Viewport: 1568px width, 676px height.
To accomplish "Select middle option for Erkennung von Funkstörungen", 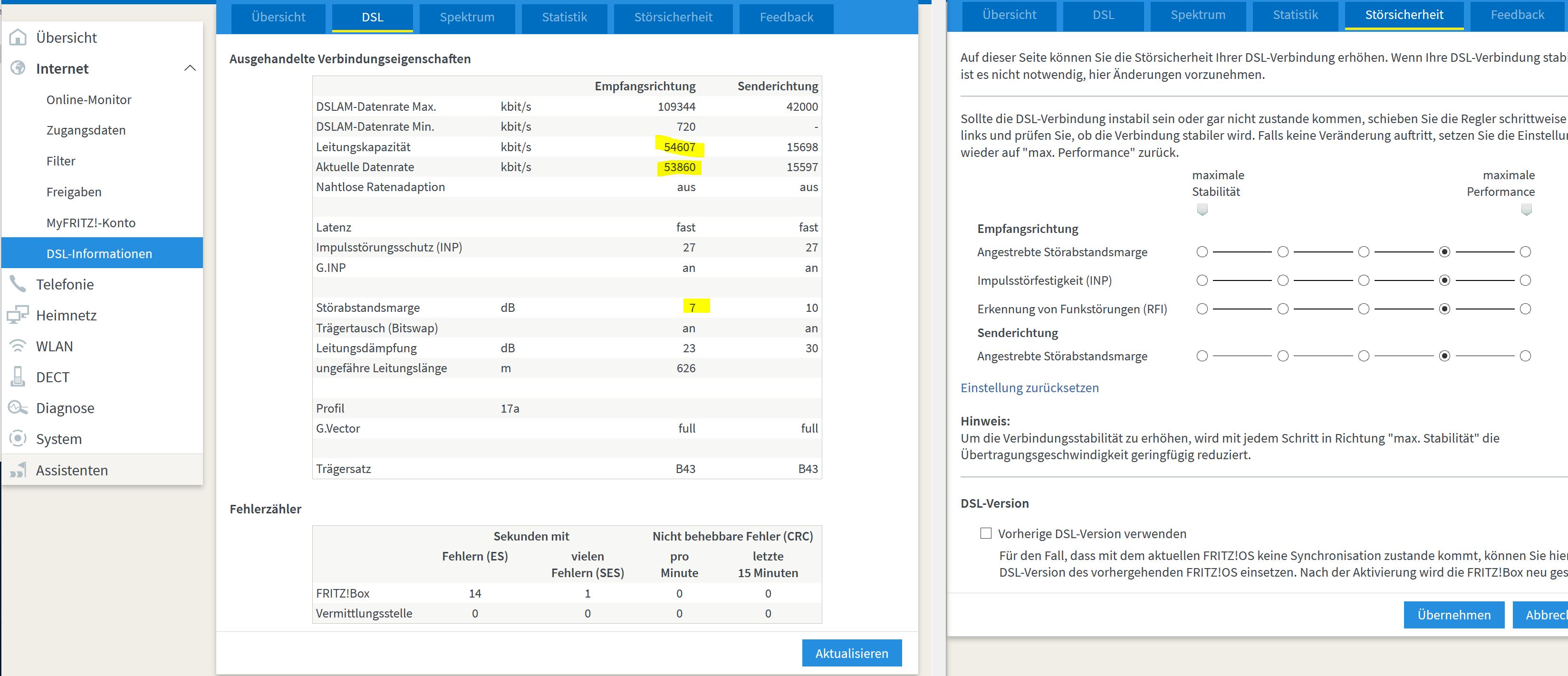I will [1364, 309].
